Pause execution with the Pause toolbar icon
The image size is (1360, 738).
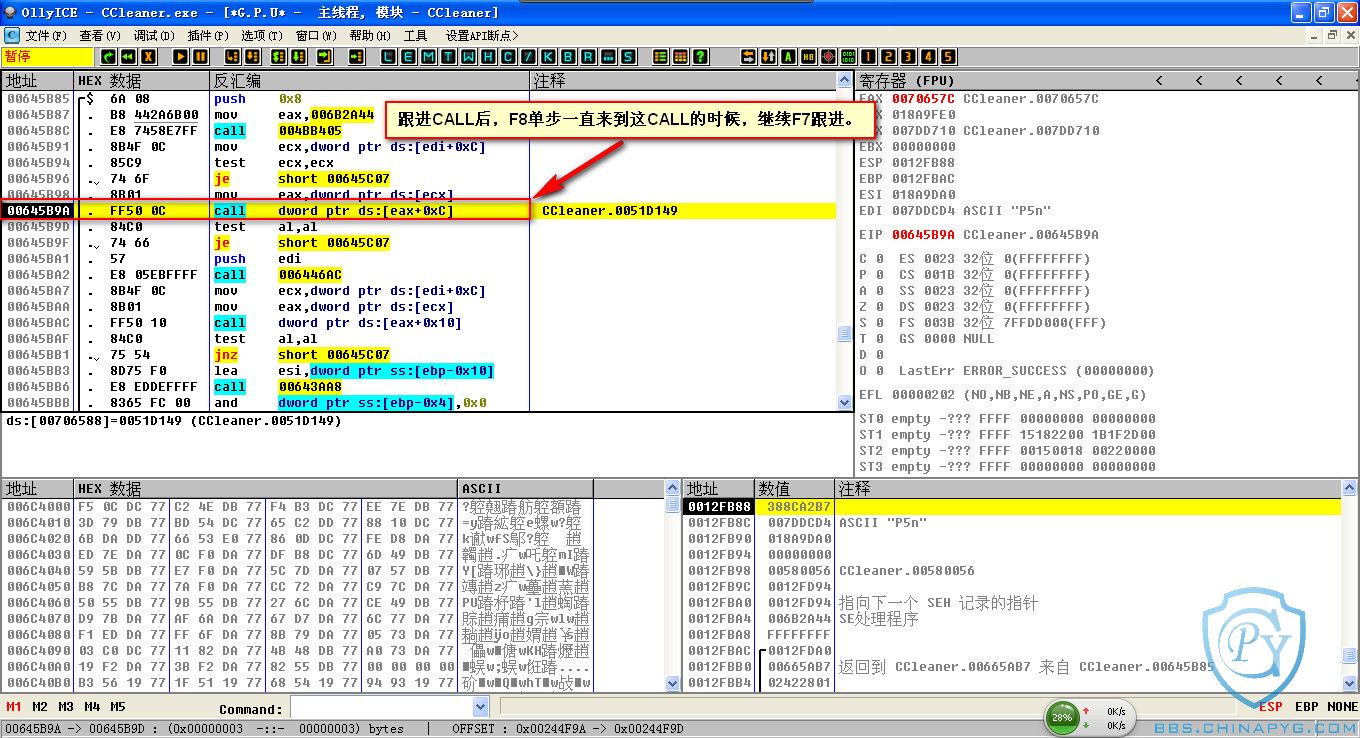point(200,57)
